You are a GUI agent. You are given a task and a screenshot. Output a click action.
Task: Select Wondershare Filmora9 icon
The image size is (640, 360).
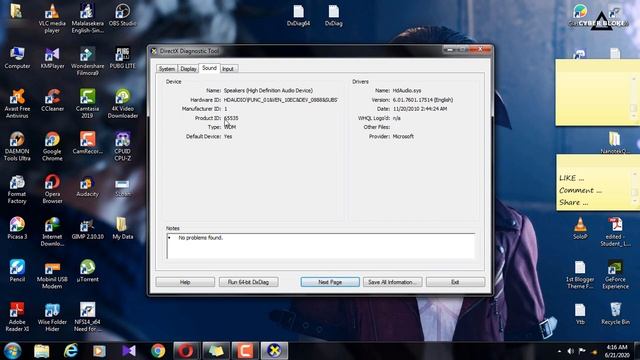(x=87, y=62)
